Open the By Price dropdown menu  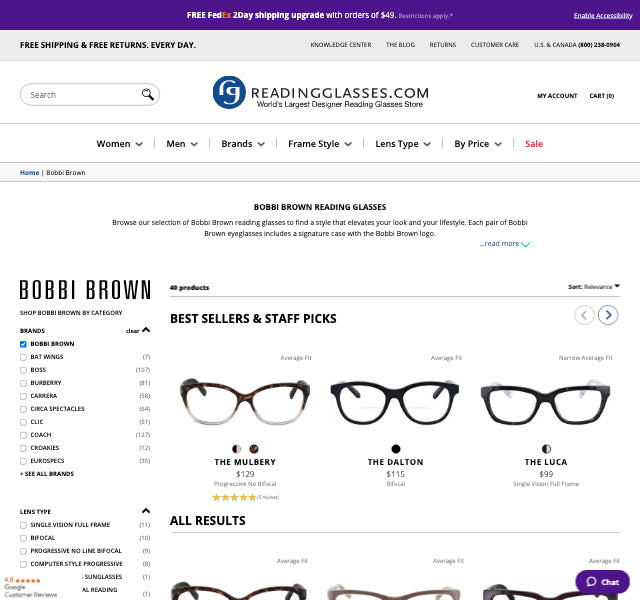click(478, 144)
